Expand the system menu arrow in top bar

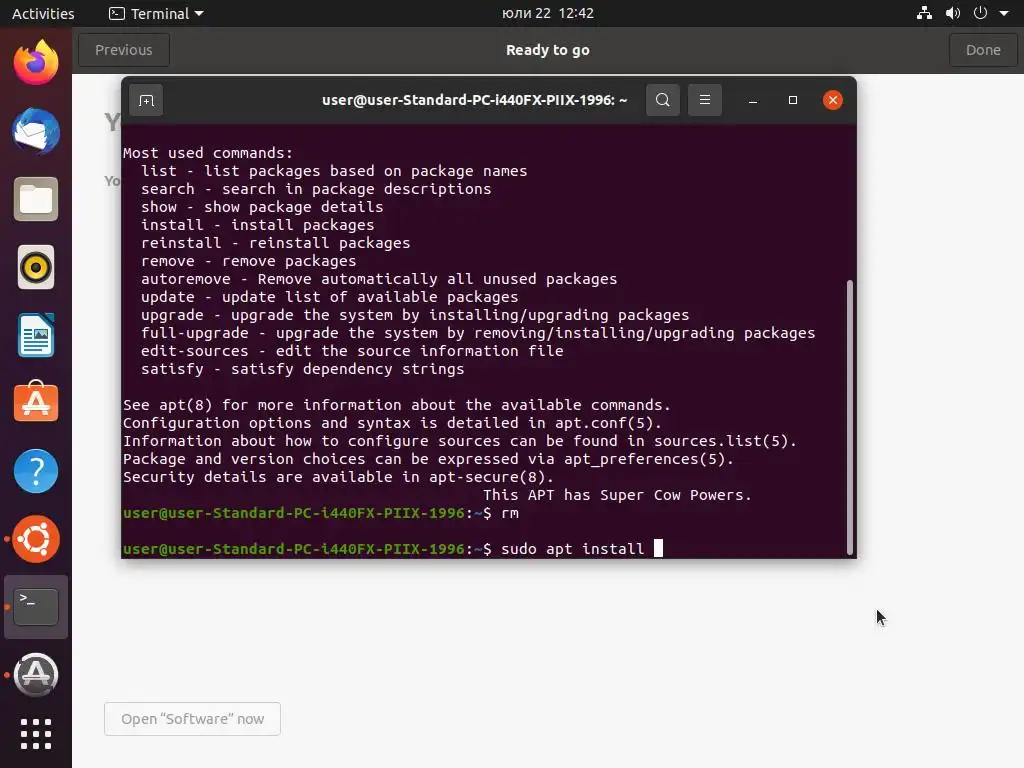1004,13
